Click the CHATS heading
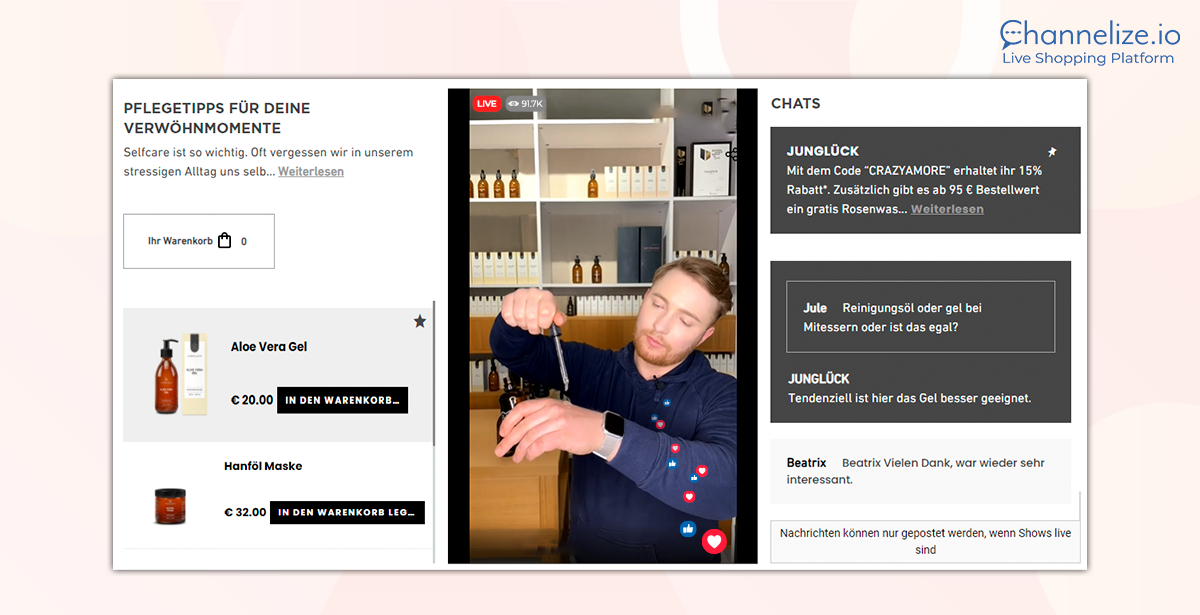 (x=796, y=103)
